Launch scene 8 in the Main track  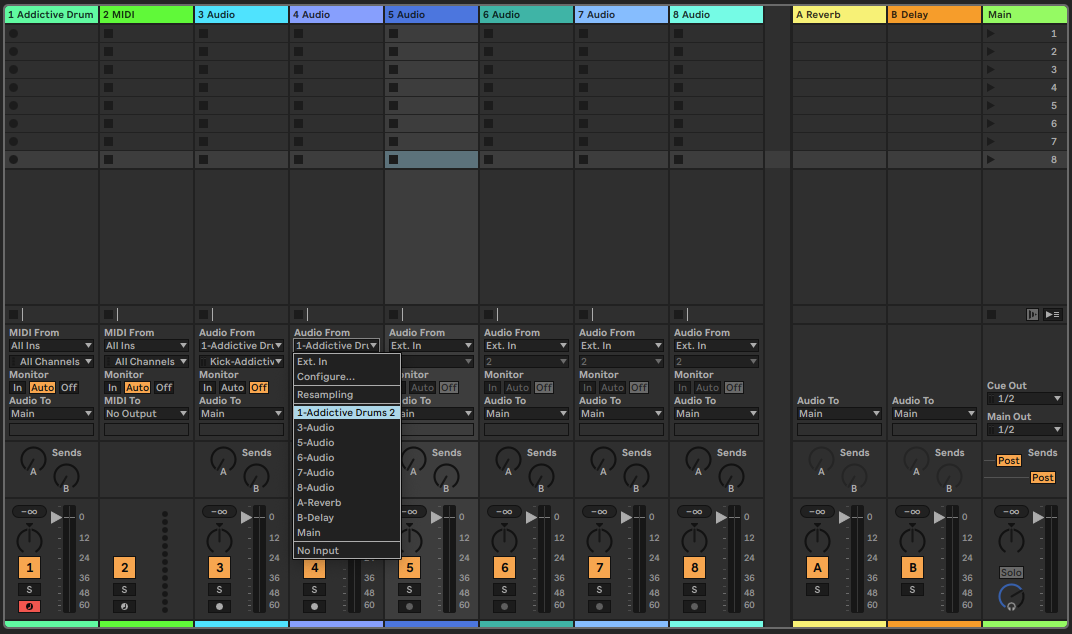[991, 159]
